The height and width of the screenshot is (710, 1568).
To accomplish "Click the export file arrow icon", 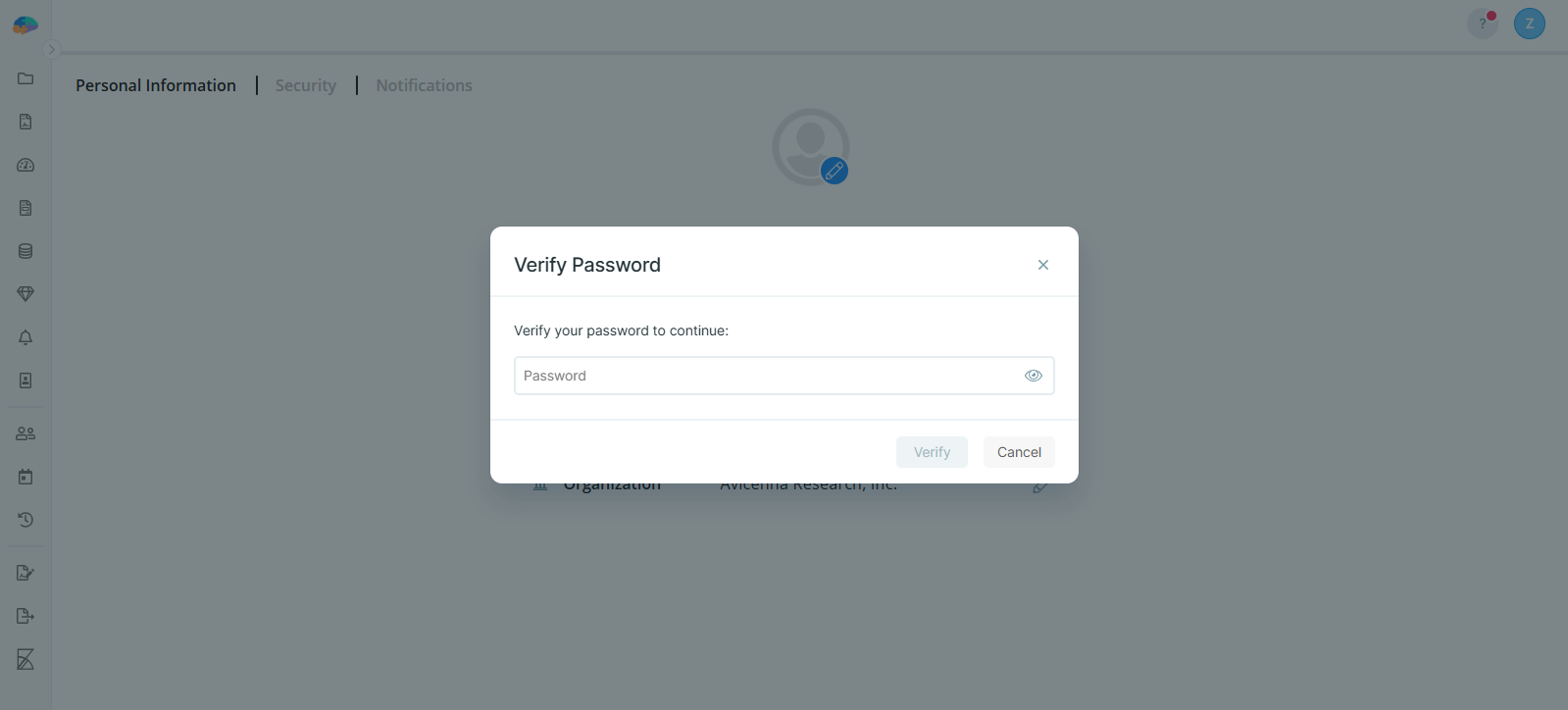I will [x=25, y=616].
